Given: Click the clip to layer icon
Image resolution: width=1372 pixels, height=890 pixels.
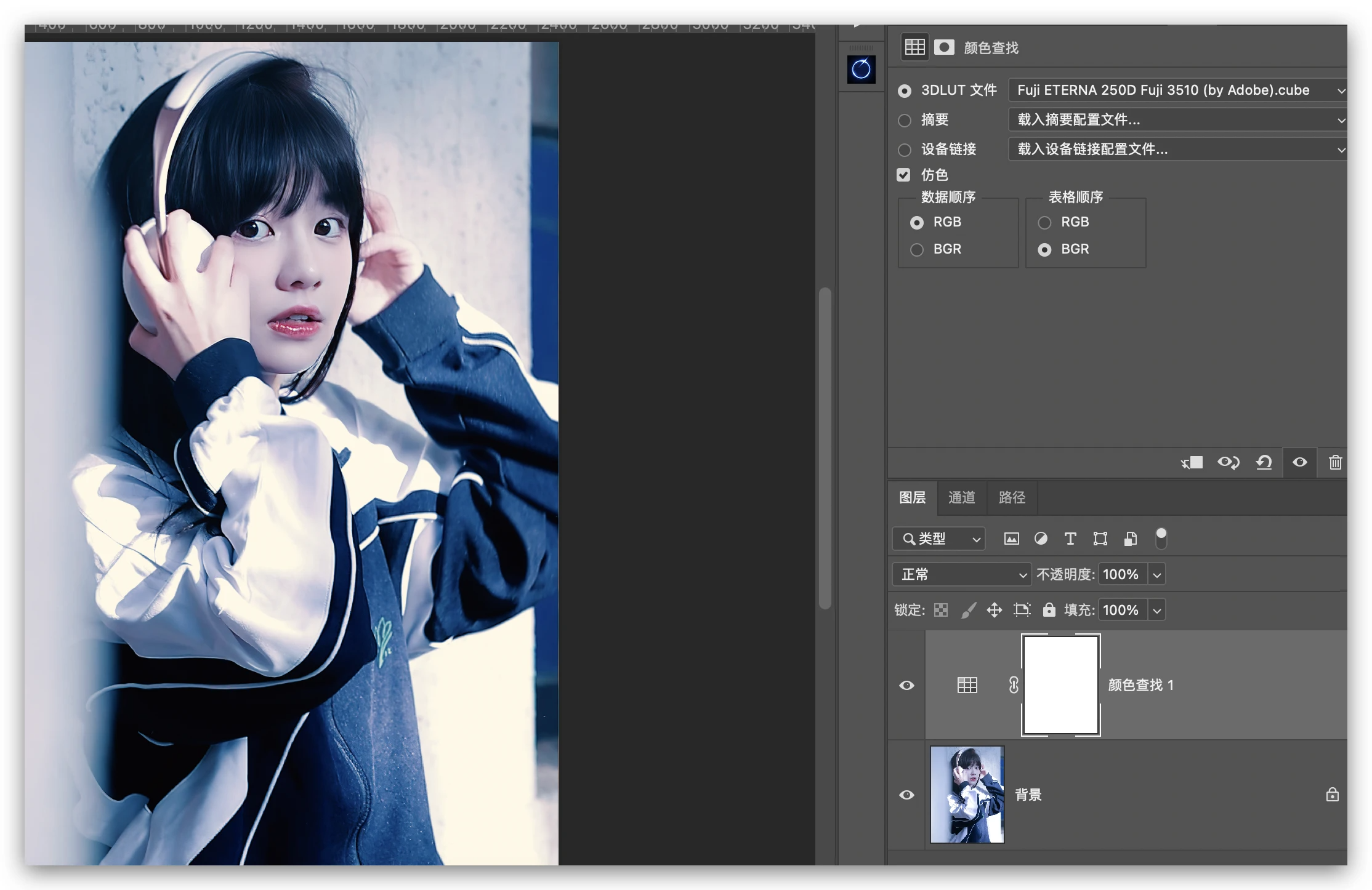Looking at the screenshot, I should tap(1192, 462).
